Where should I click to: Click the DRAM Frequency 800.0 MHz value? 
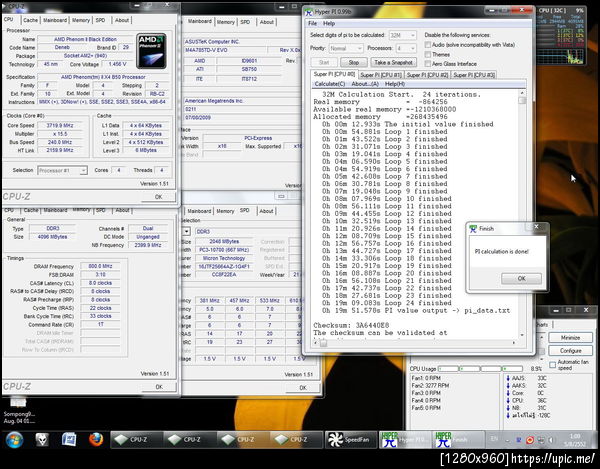(x=100, y=266)
